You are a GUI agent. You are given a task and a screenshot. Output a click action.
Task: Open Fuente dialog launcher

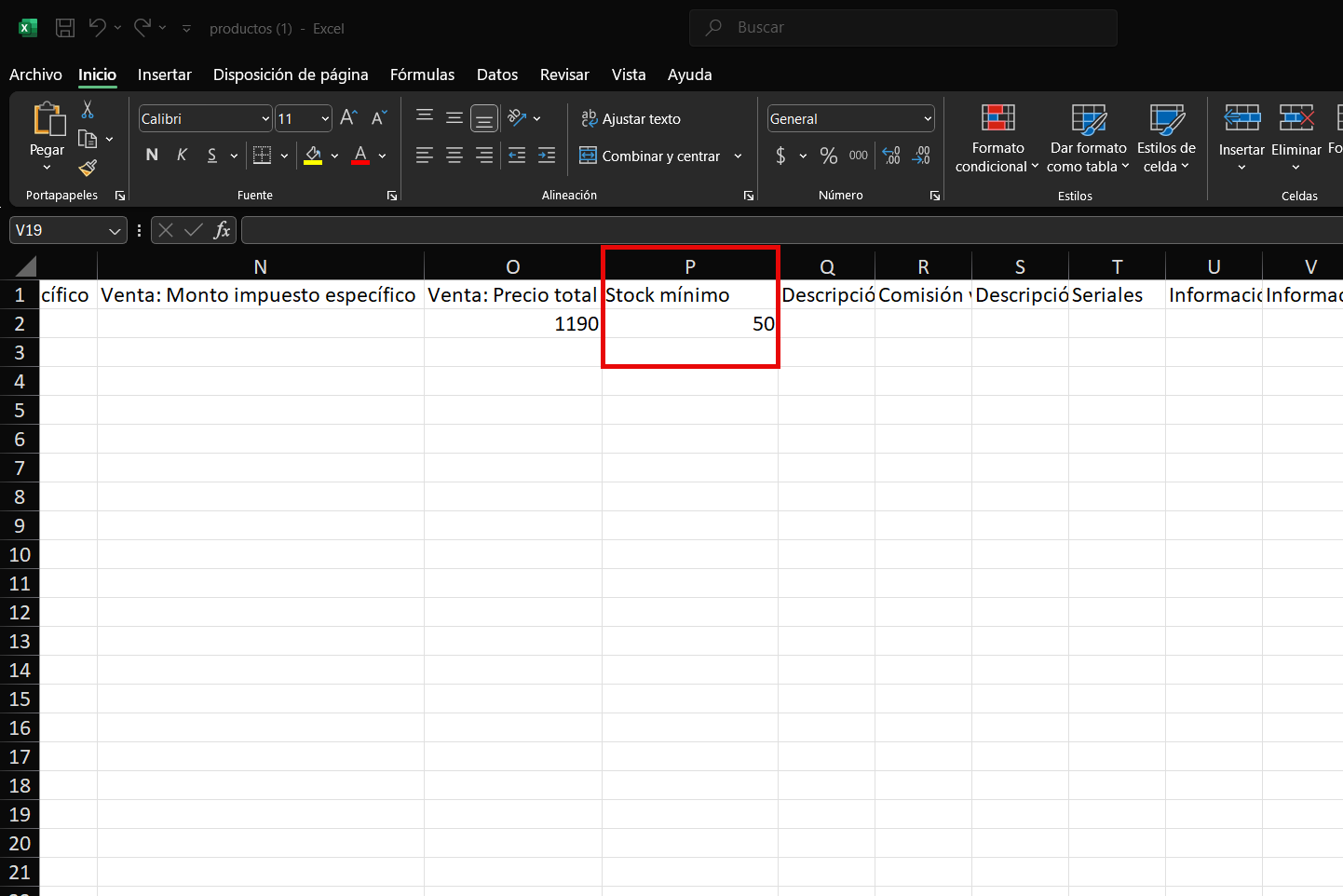[x=392, y=196]
